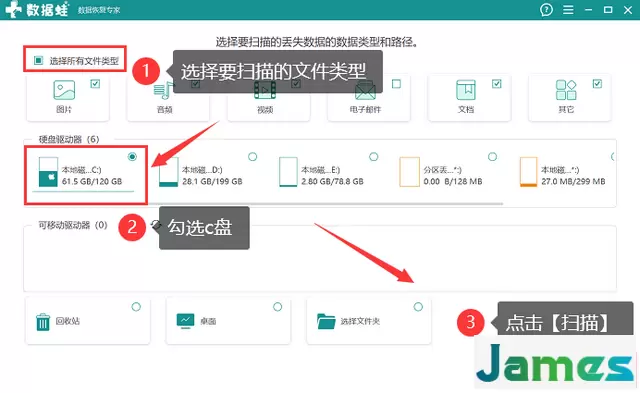Image resolution: width=640 pixels, height=393 pixels.
Task: Click the 其它 other types icon
Action: coord(566,90)
